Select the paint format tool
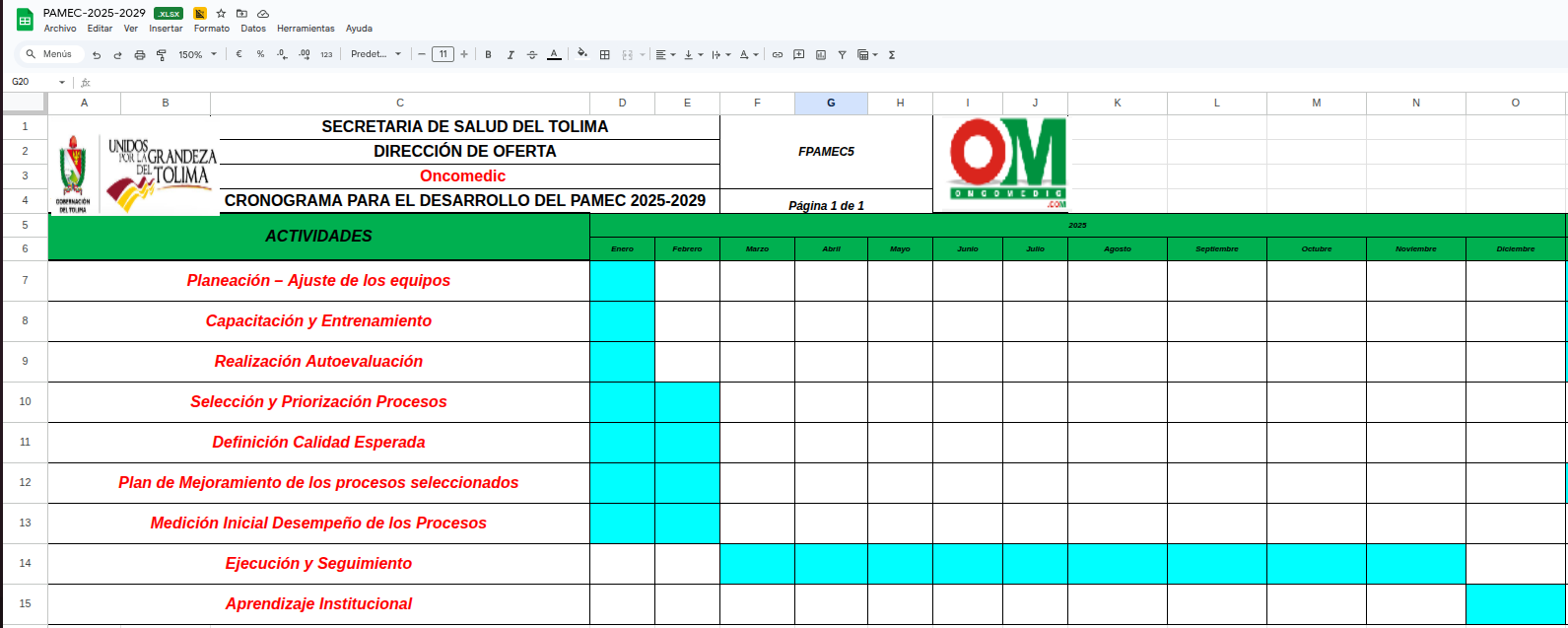The height and width of the screenshot is (628, 1568). pos(161,55)
